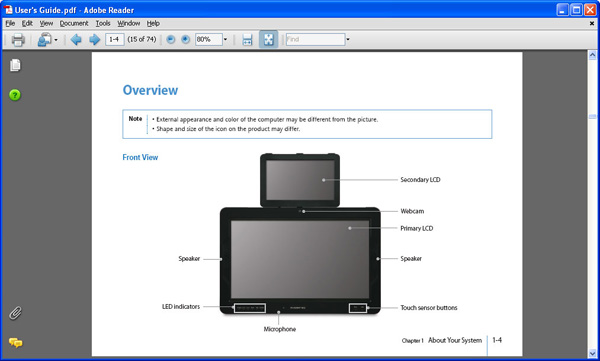Viewport: 600px width, 361px height.
Task: Click the Microphone label
Action: tap(280, 329)
